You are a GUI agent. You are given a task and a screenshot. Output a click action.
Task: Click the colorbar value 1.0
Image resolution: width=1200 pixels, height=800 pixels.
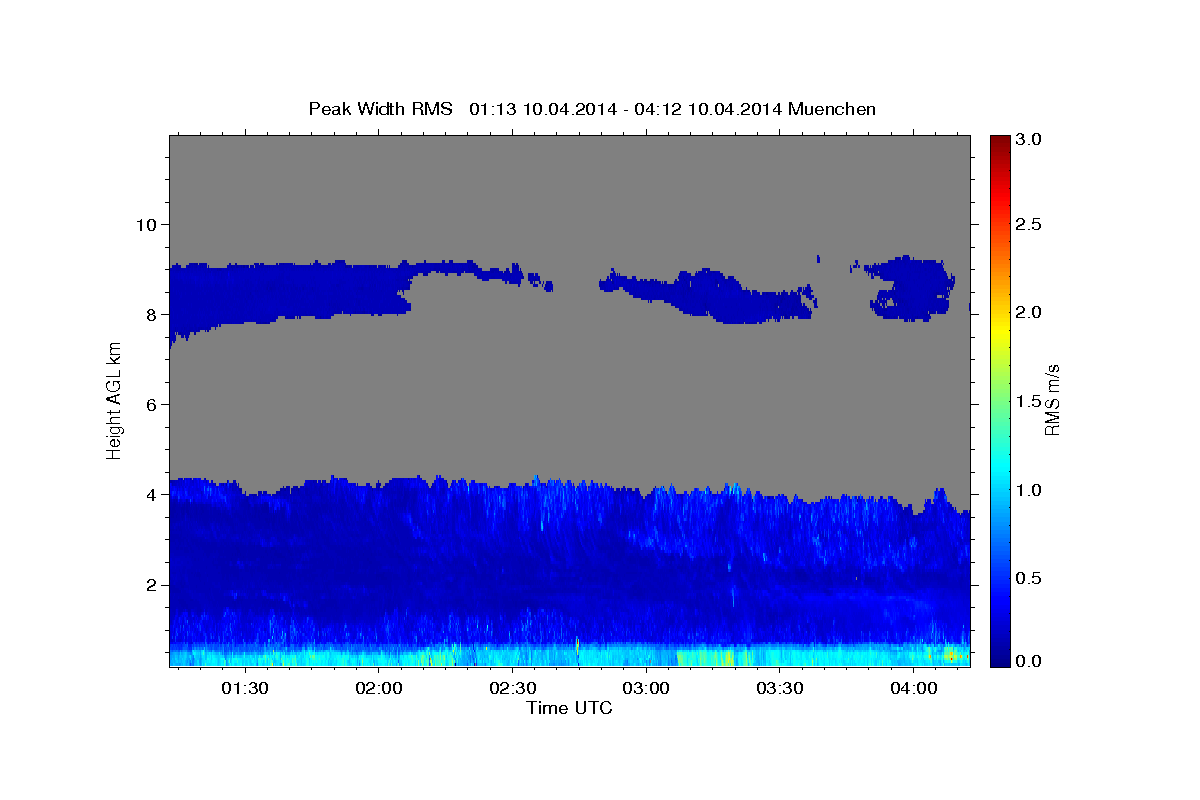(x=1029, y=490)
